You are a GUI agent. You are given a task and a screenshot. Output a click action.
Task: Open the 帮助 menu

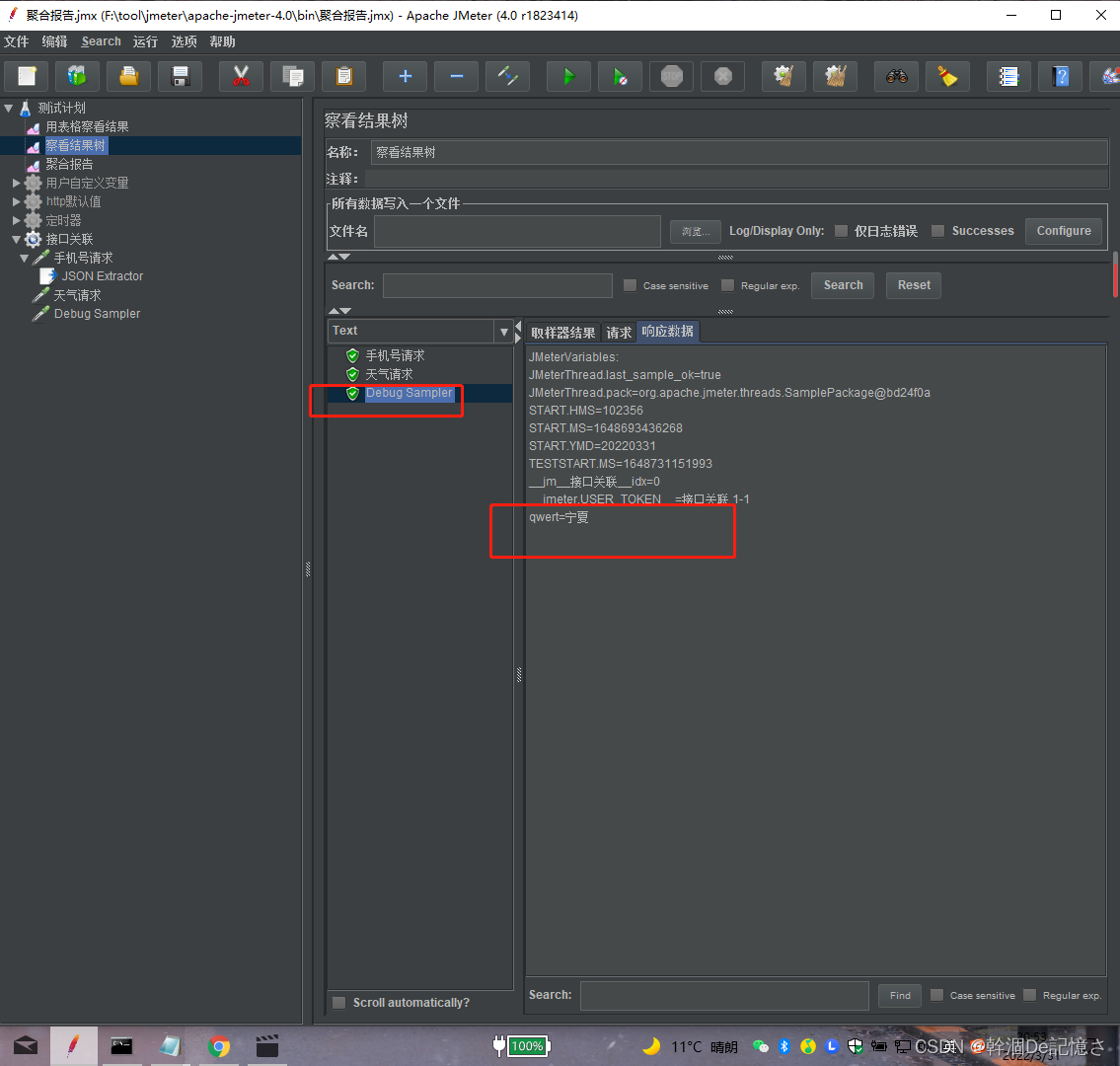pyautogui.click(x=222, y=41)
